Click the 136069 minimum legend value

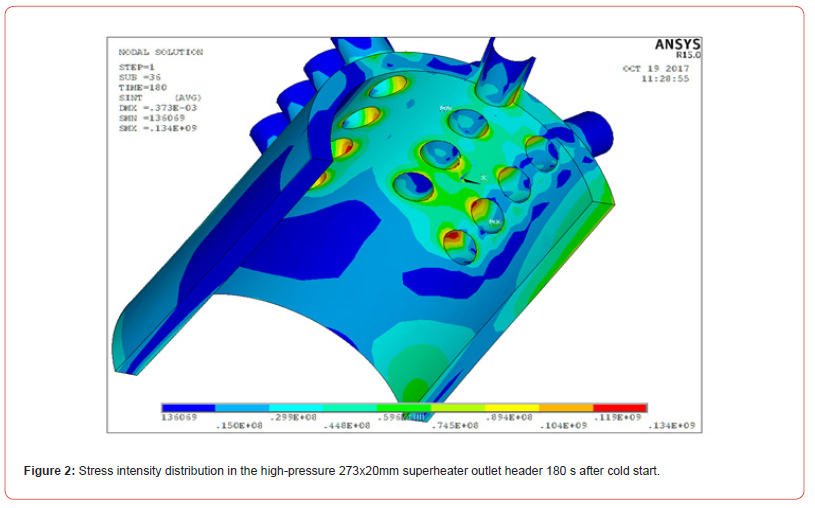click(x=177, y=417)
